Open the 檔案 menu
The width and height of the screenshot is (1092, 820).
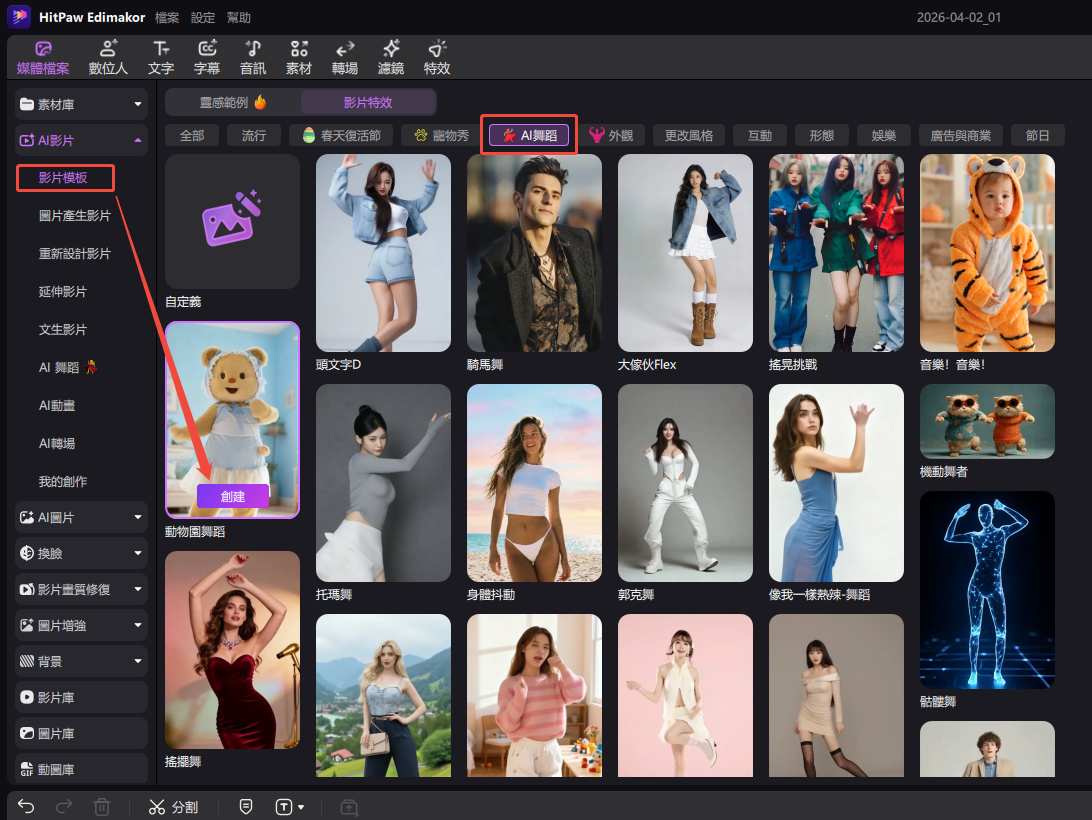coord(168,18)
